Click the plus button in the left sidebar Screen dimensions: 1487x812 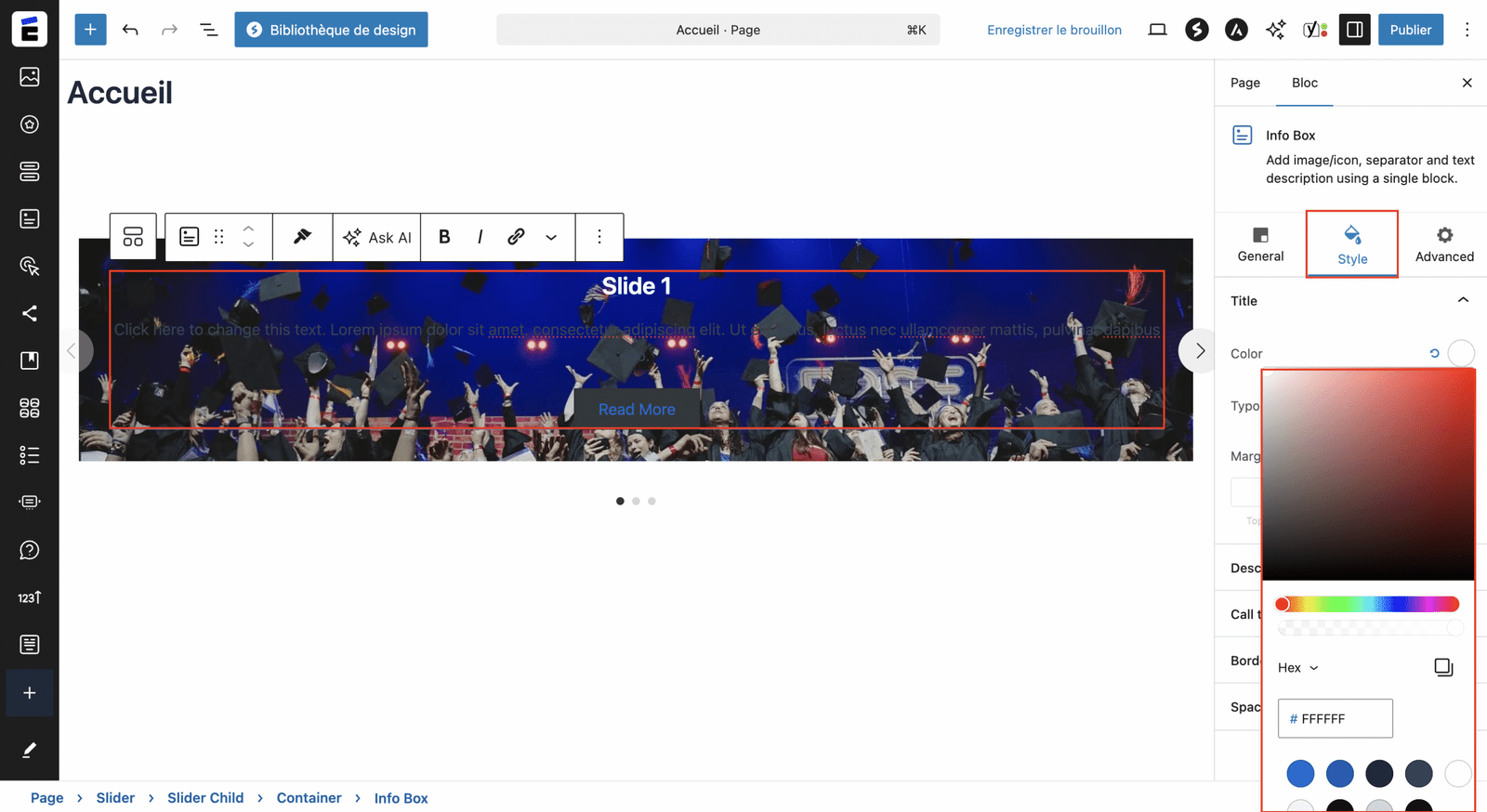point(30,693)
